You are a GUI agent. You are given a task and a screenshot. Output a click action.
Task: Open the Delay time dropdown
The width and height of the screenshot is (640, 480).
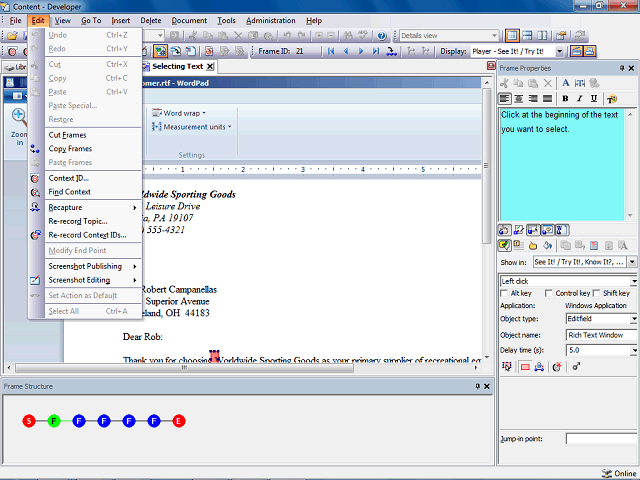[634, 350]
